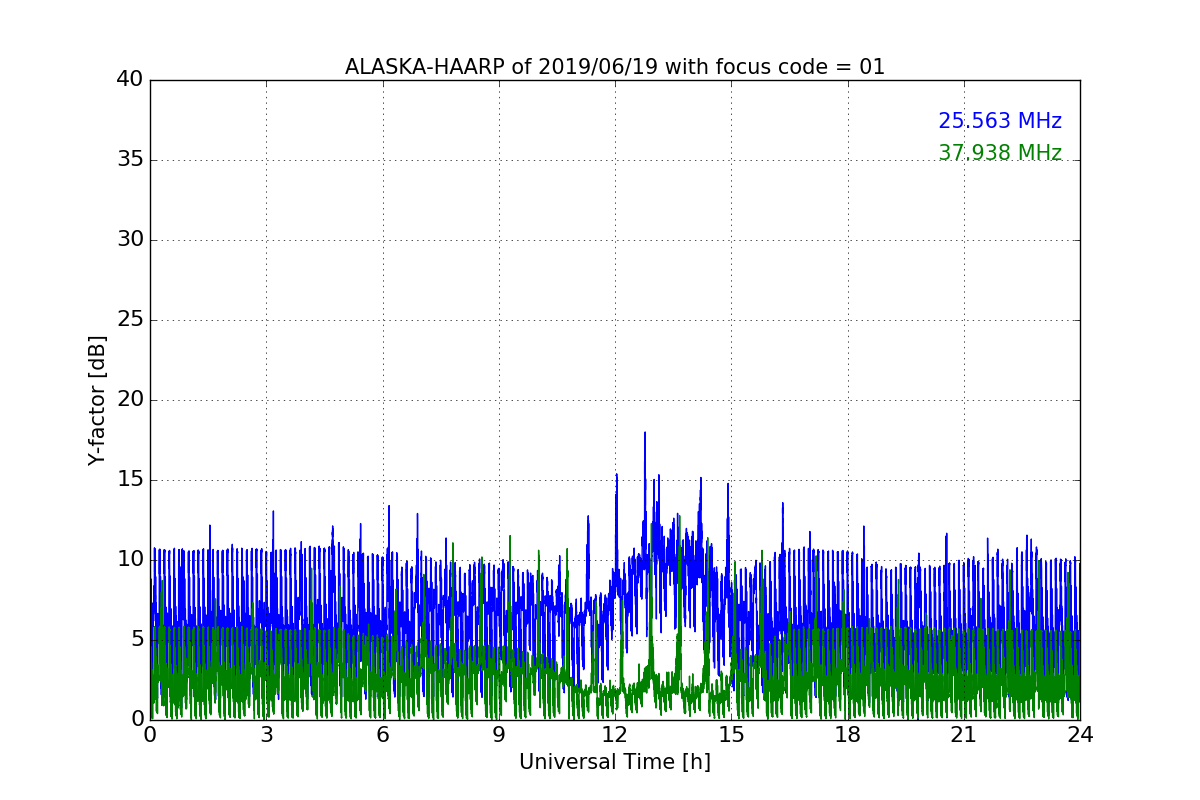This screenshot has width=1200, height=800.
Task: Click the Y-factor [dB] axis label
Action: click(x=97, y=400)
